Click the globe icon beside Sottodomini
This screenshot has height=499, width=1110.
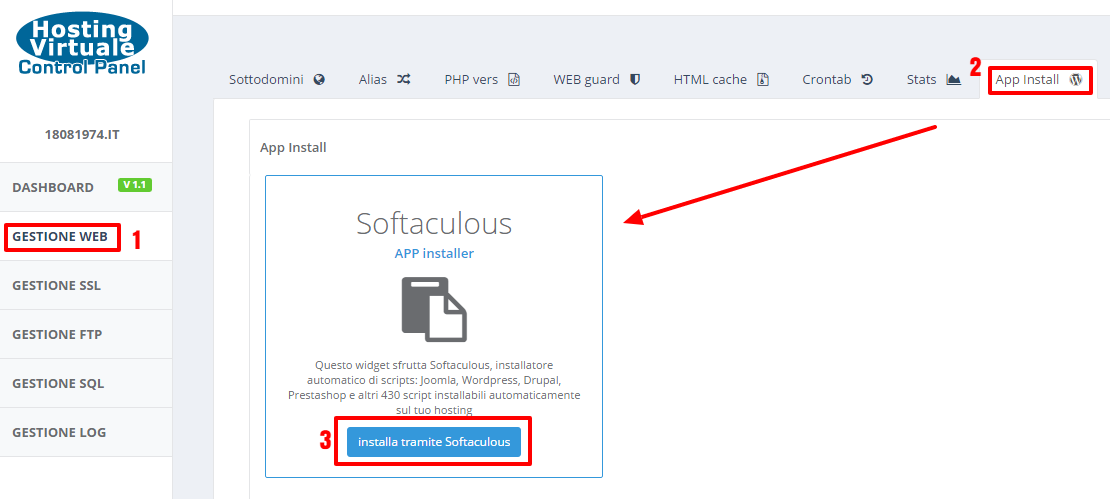tap(319, 80)
